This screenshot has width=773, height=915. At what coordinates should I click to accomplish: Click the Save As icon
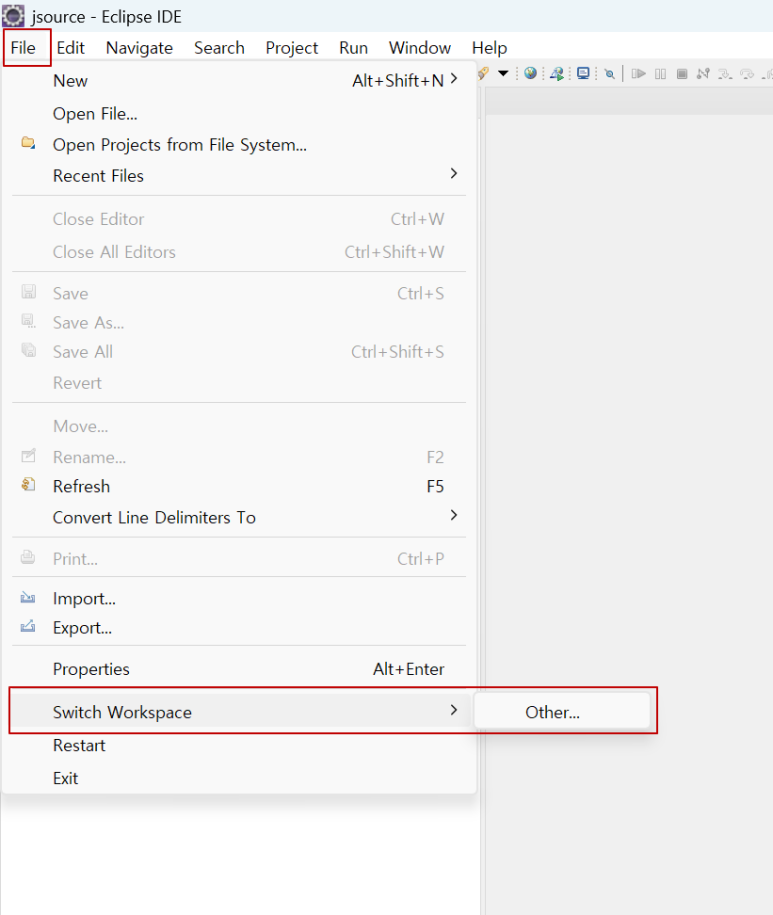pyautogui.click(x=29, y=320)
